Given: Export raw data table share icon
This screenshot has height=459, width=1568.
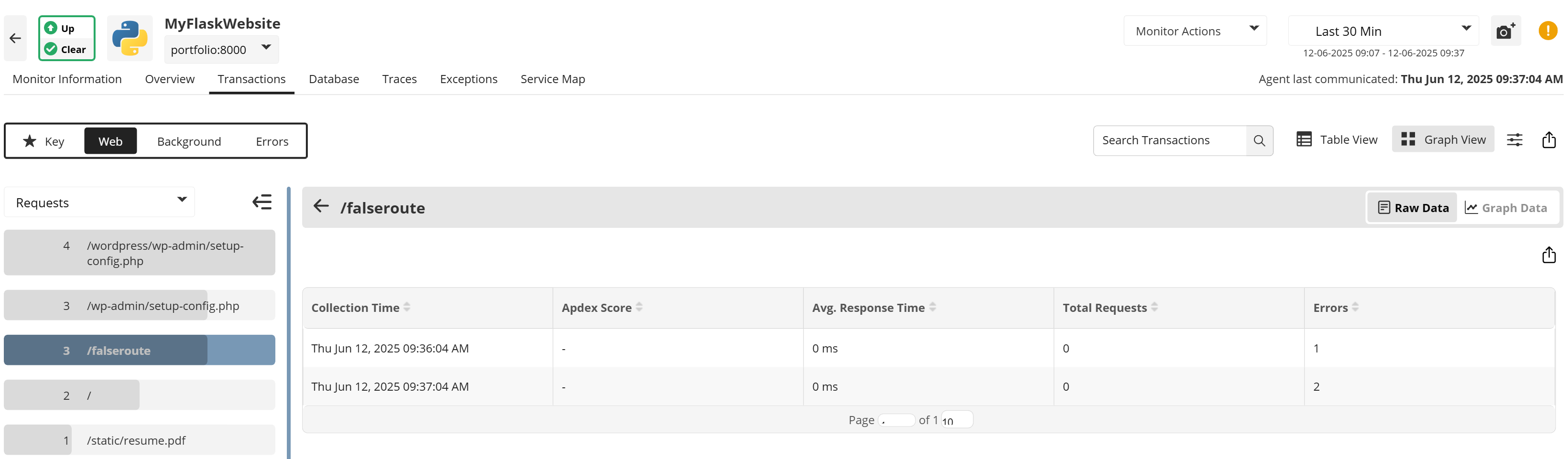Looking at the screenshot, I should (x=1548, y=255).
